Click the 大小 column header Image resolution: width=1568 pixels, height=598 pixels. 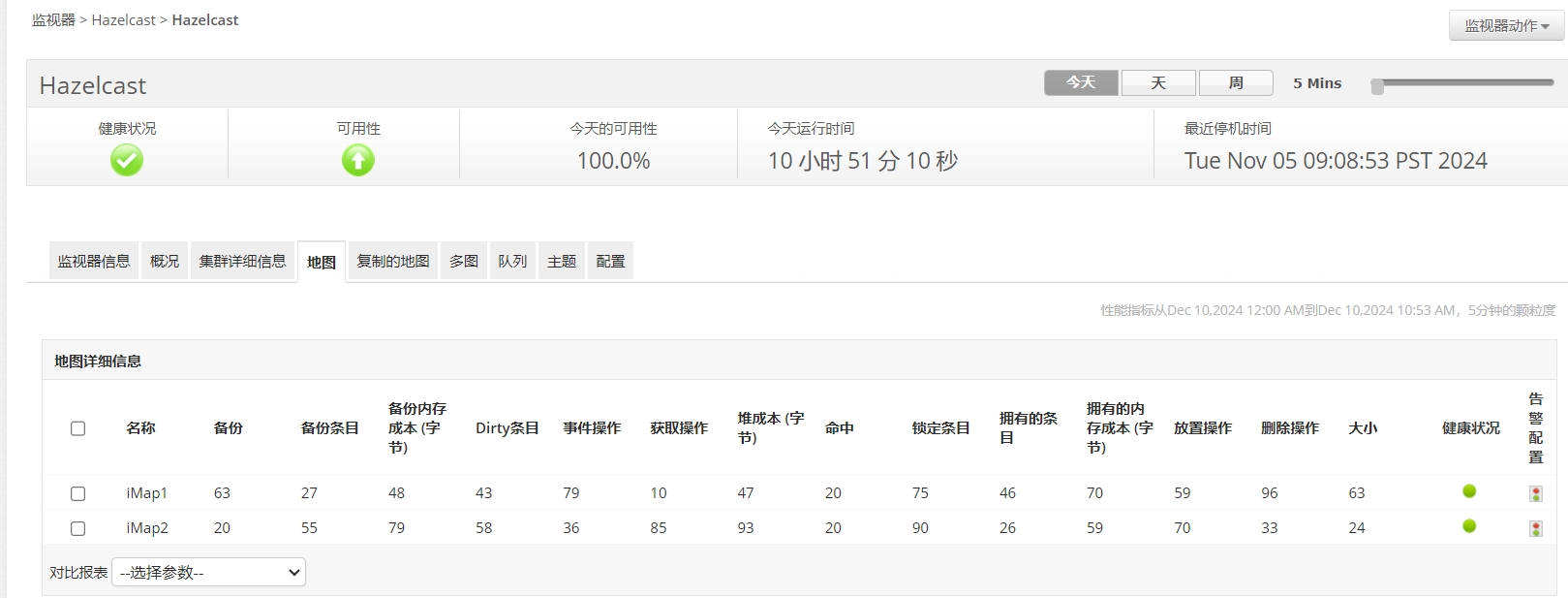tap(1363, 427)
